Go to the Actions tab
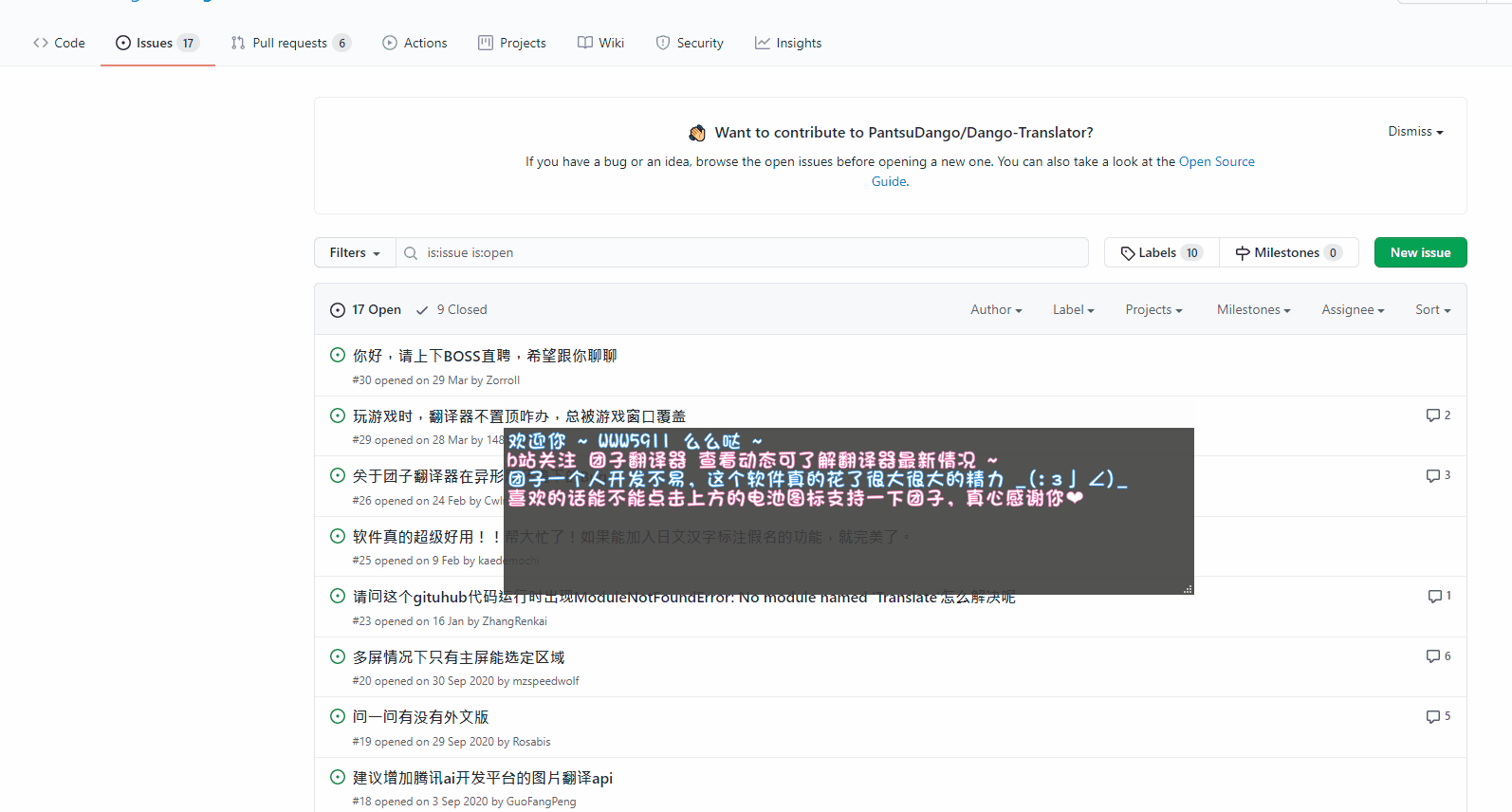1512x812 pixels. (415, 43)
